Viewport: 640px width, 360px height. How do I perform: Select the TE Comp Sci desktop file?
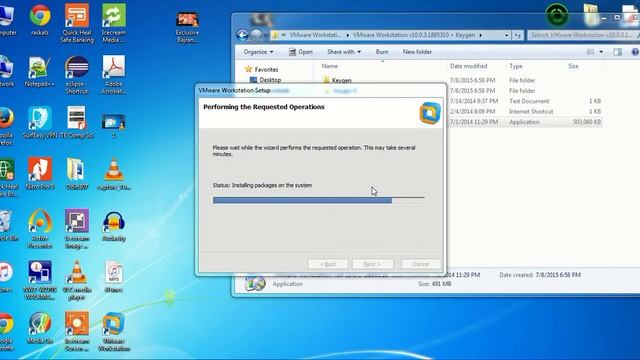[x=77, y=122]
